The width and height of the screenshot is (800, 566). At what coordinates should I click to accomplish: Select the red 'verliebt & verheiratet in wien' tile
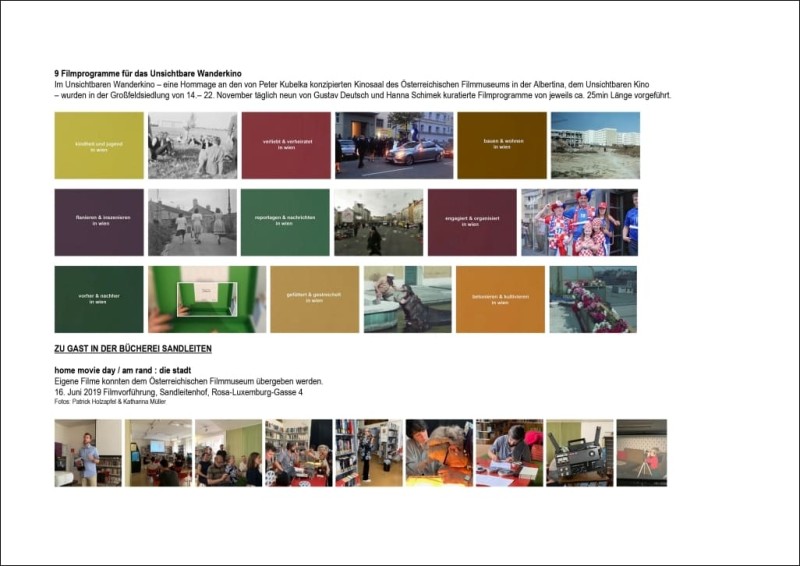click(x=286, y=145)
